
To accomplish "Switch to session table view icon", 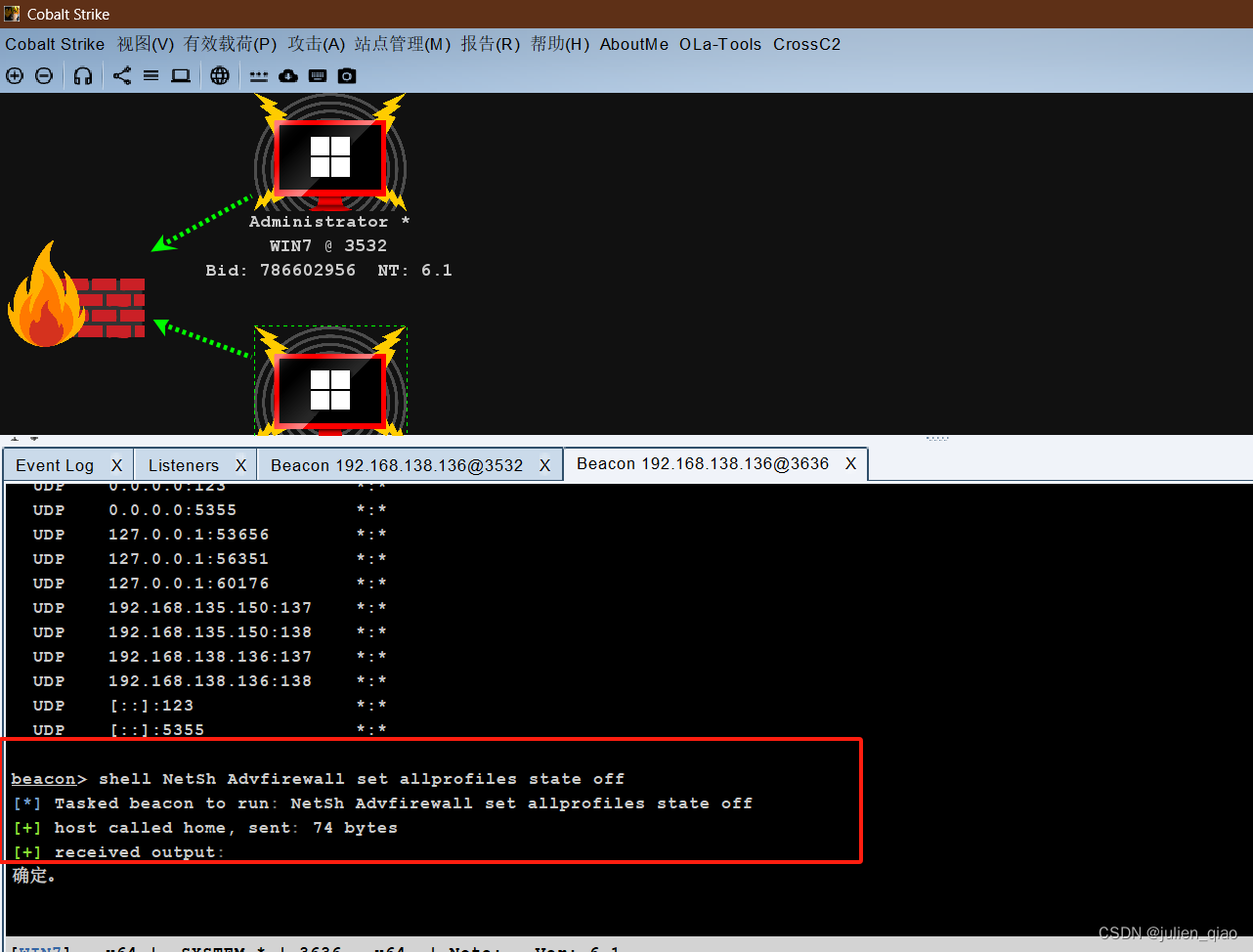I will pos(151,75).
